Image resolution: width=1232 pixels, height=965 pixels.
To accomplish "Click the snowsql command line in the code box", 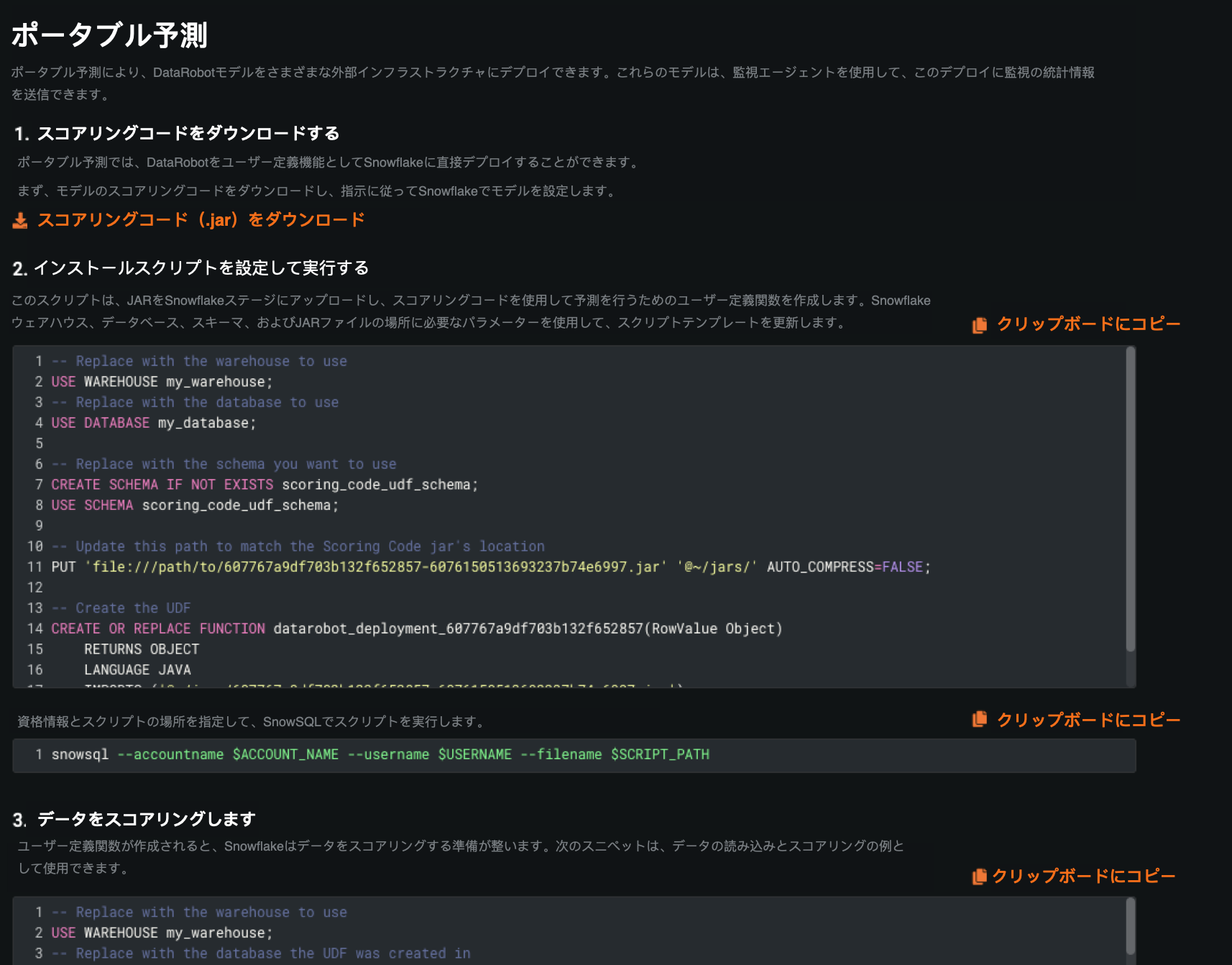I will coord(380,754).
